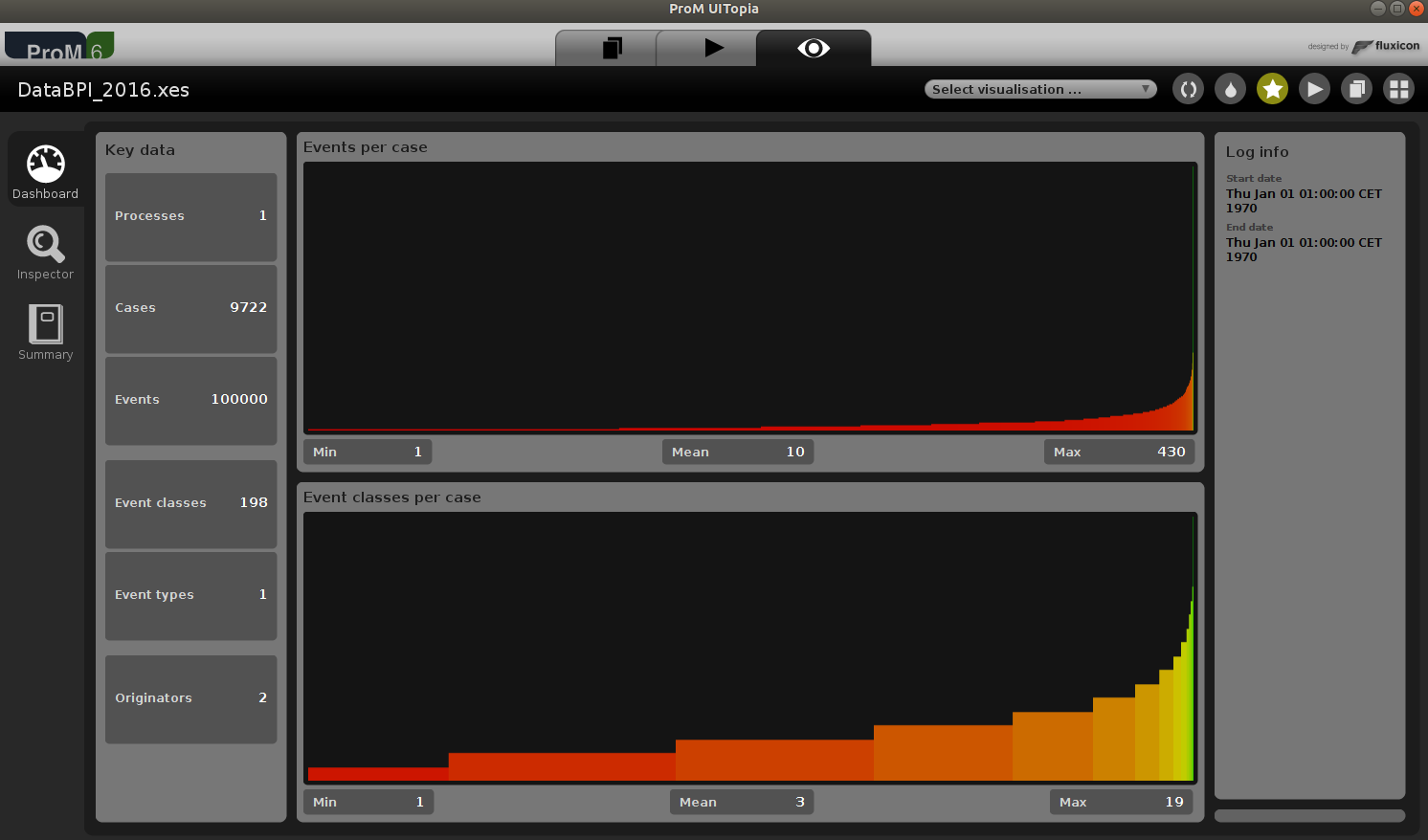The height and width of the screenshot is (840, 1428).
Task: Select the Inspector magnifier icon
Action: coord(45,251)
